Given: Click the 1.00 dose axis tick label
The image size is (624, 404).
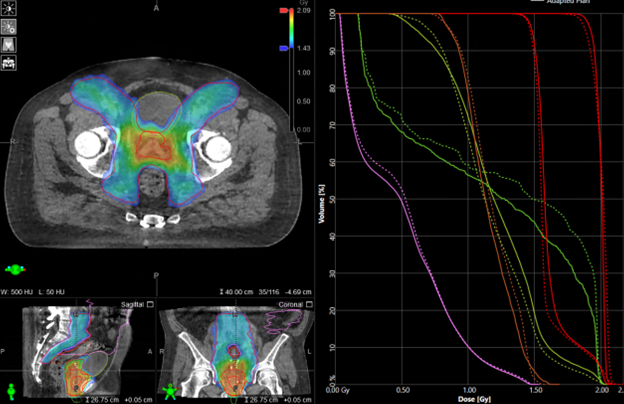Looking at the screenshot, I should click(x=469, y=390).
